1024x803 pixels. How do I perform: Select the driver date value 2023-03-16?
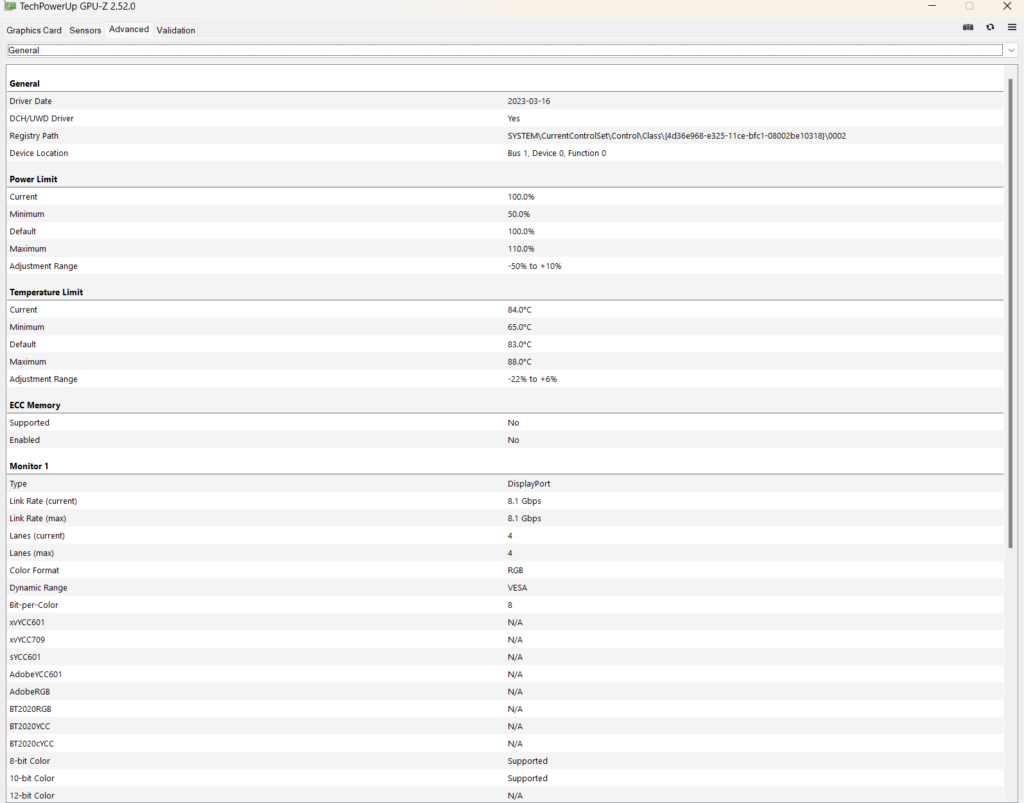click(529, 101)
